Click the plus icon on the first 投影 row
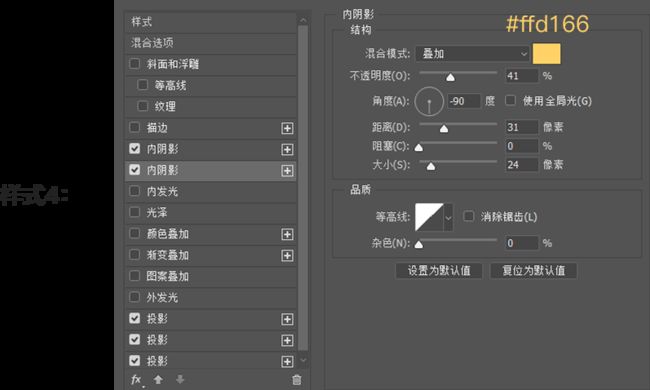This screenshot has width=650, height=390. [x=287, y=319]
